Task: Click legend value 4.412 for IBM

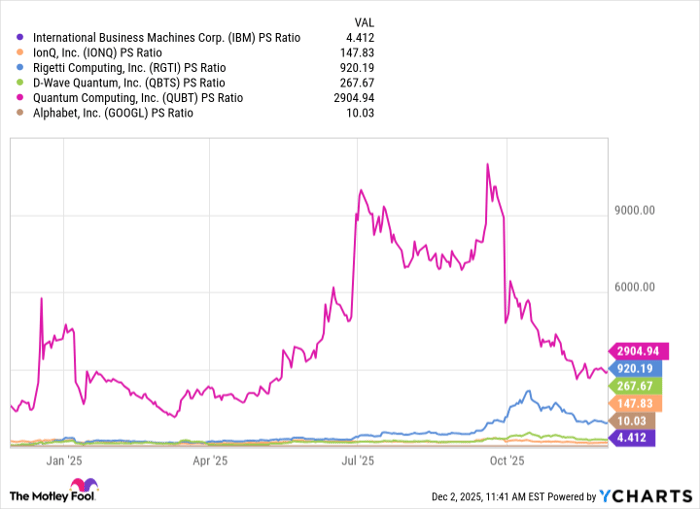Action: 360,38
